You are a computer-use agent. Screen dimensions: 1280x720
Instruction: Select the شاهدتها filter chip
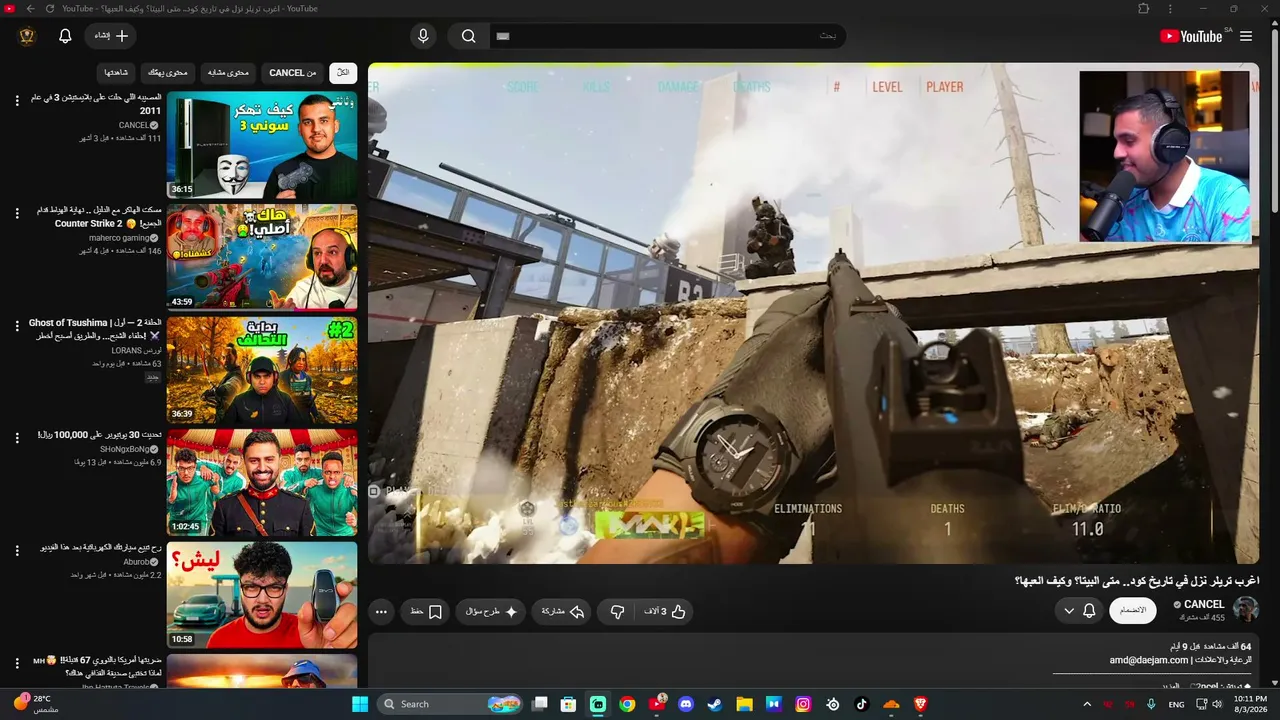point(116,73)
